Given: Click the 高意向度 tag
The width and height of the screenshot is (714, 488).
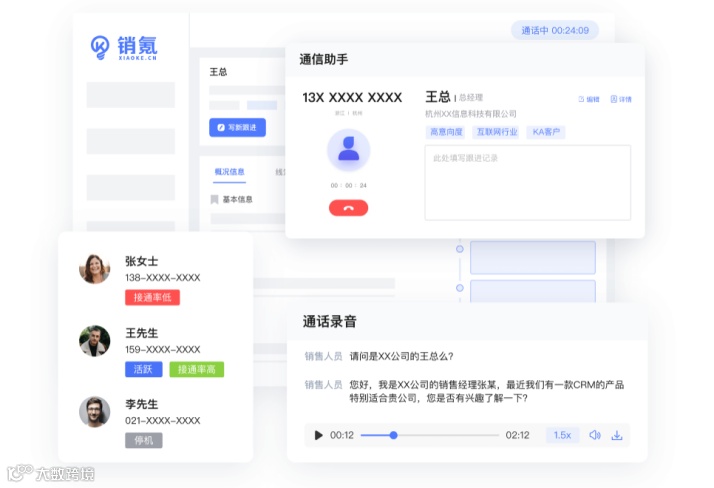Looking at the screenshot, I should (446, 132).
